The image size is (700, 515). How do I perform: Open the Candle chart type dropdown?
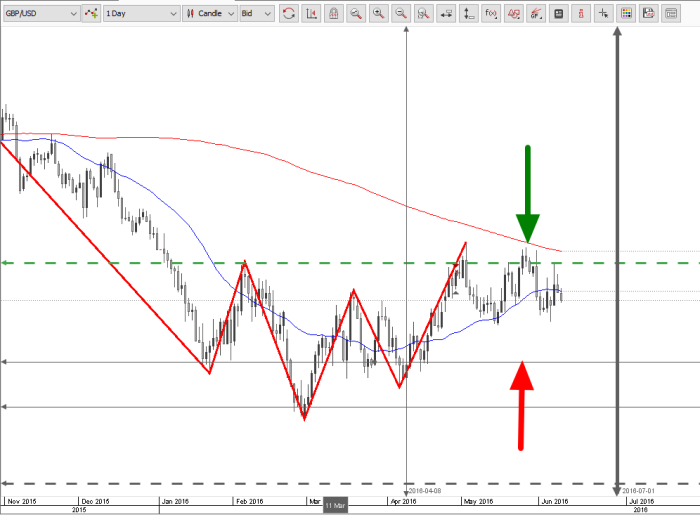[x=210, y=13]
